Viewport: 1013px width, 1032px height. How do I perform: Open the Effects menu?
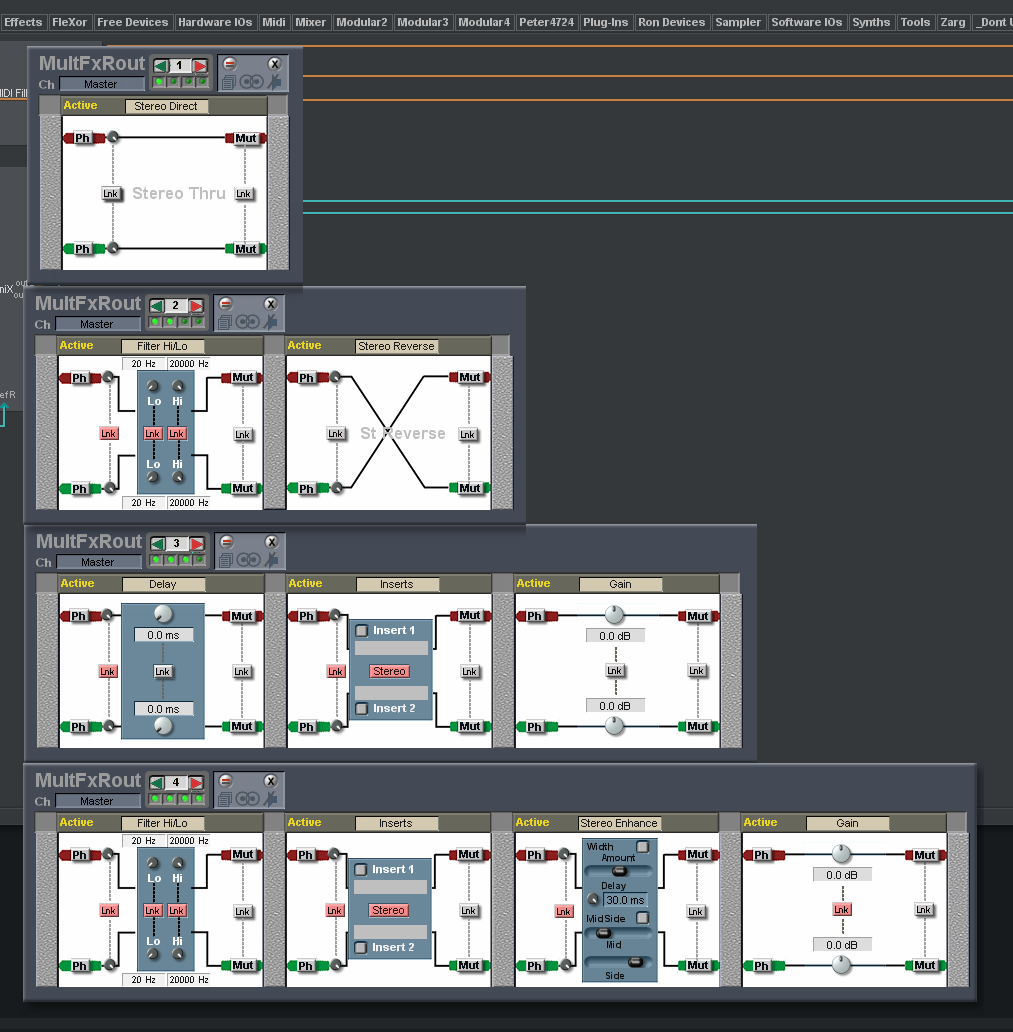tap(23, 21)
